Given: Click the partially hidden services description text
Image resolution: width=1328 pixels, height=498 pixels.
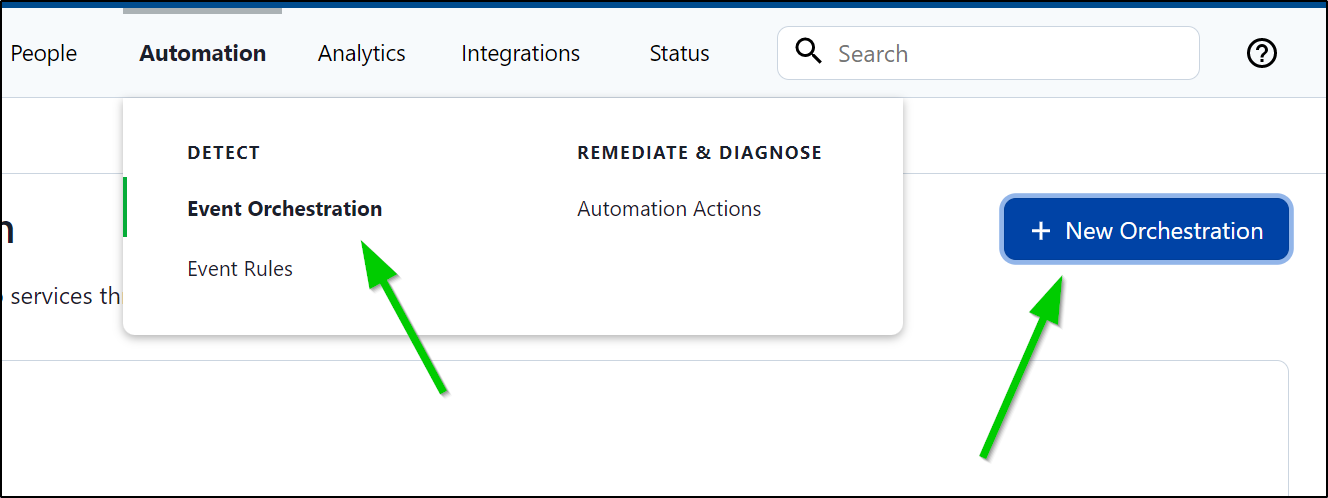Looking at the screenshot, I should pos(60,296).
